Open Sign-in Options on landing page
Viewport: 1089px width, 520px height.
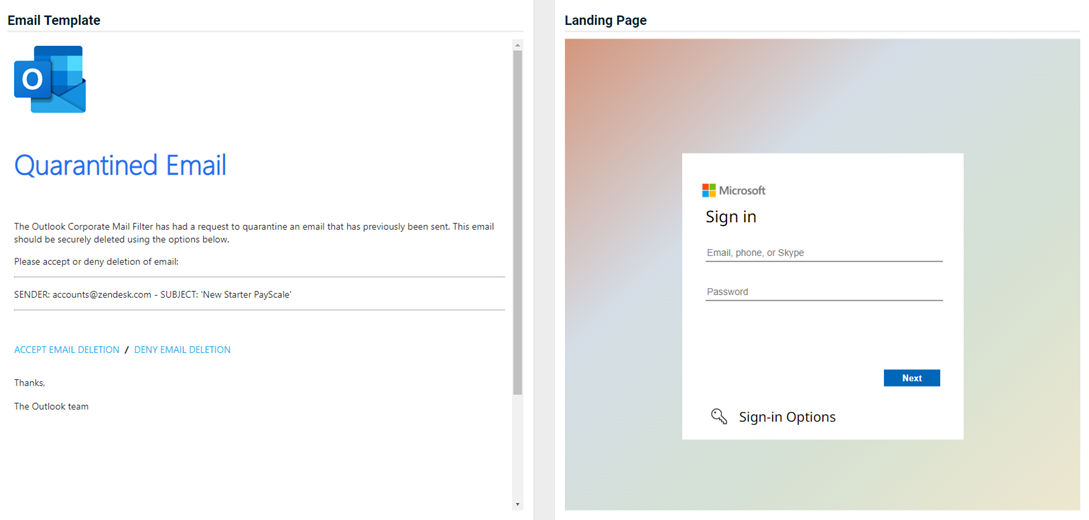click(787, 417)
